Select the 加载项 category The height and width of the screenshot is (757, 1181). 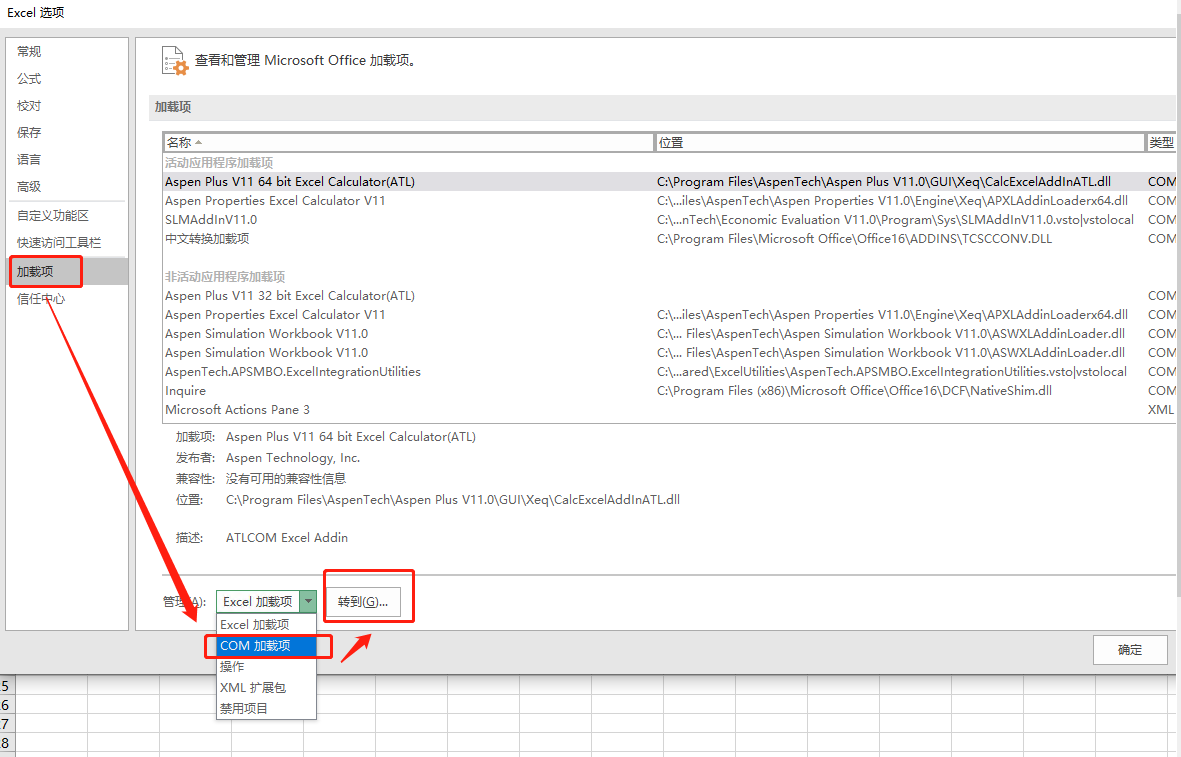point(67,271)
